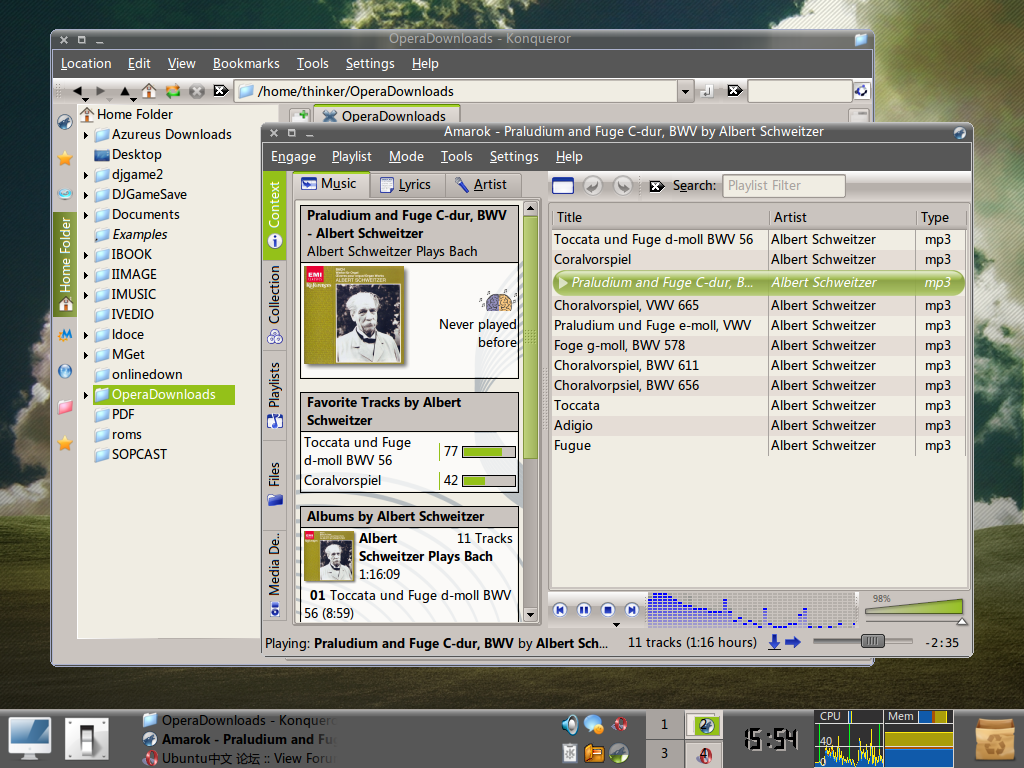Expand the djgame2 folder tree node
This screenshot has height=768, width=1024.
pos(86,175)
